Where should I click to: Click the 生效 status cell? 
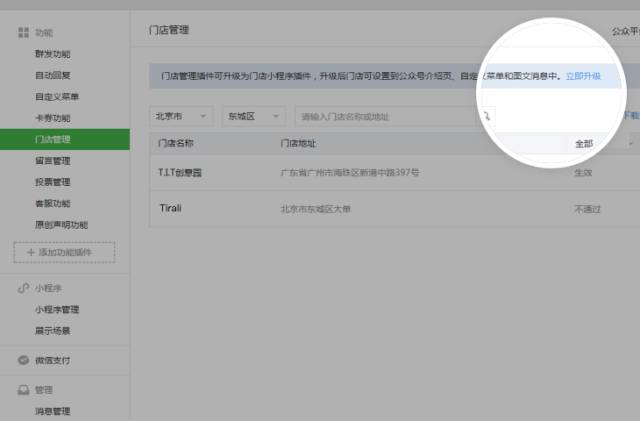click(x=583, y=173)
